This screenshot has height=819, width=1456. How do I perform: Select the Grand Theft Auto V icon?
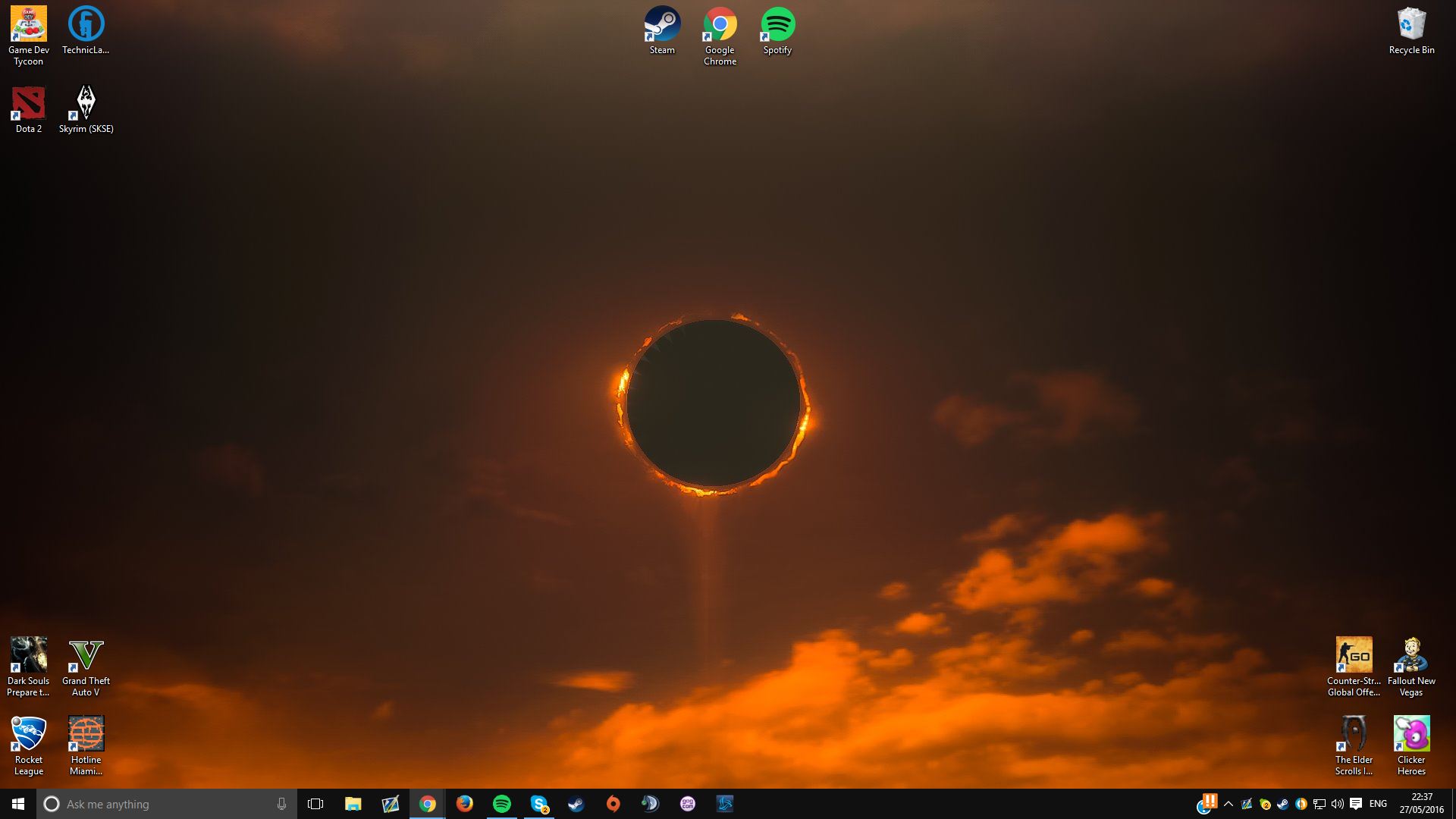(x=86, y=667)
